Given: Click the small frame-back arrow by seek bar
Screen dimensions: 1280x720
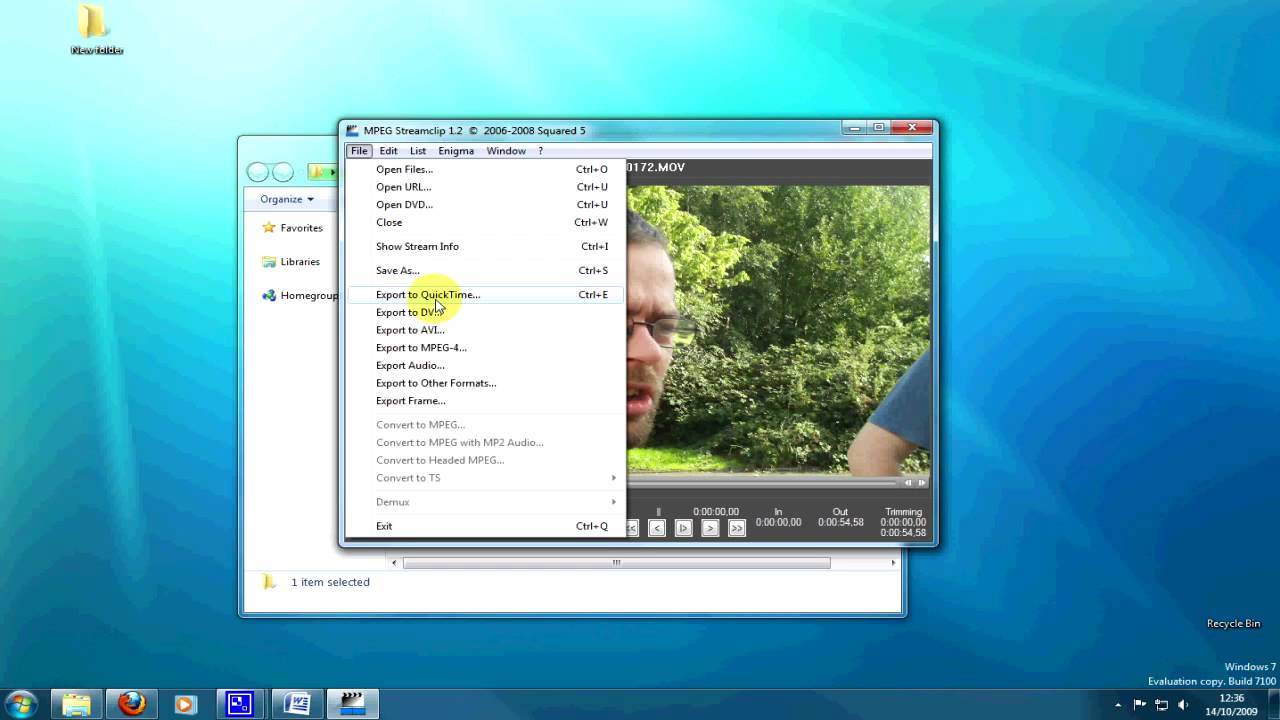Looking at the screenshot, I should pyautogui.click(x=908, y=482).
